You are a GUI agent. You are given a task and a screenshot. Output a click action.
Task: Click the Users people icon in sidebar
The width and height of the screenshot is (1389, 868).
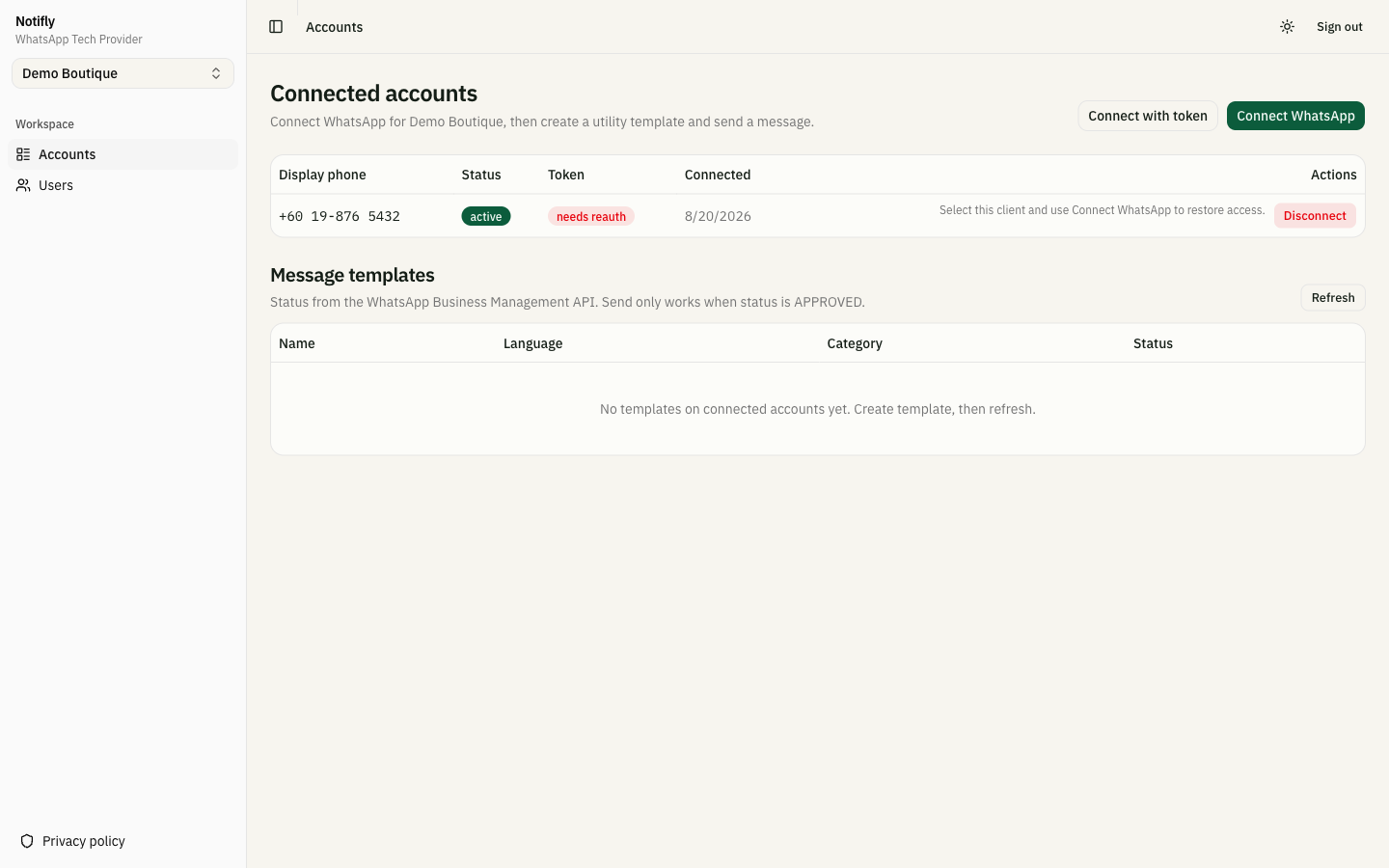pos(23,185)
